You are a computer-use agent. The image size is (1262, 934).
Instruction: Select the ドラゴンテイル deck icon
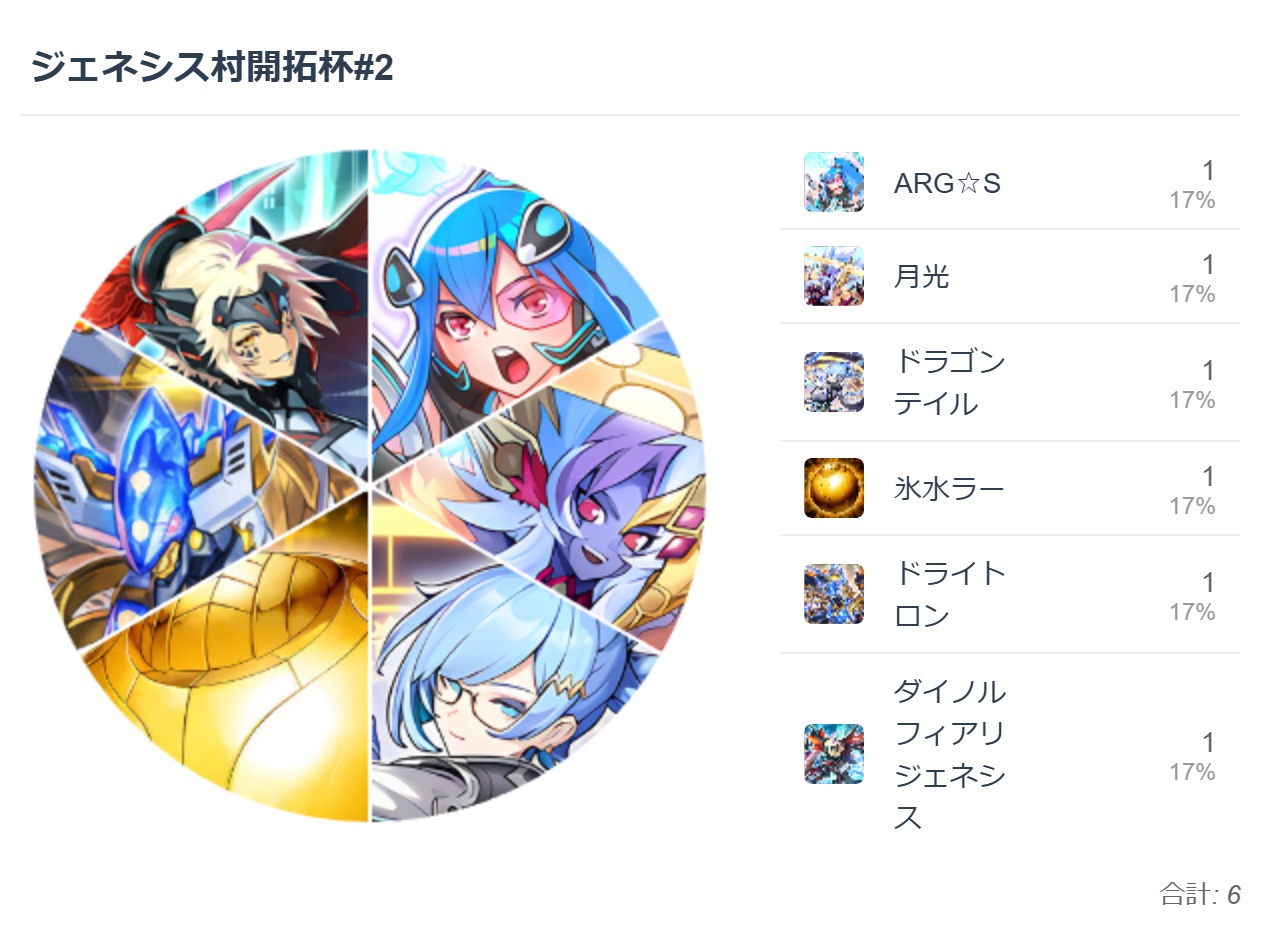click(x=834, y=382)
